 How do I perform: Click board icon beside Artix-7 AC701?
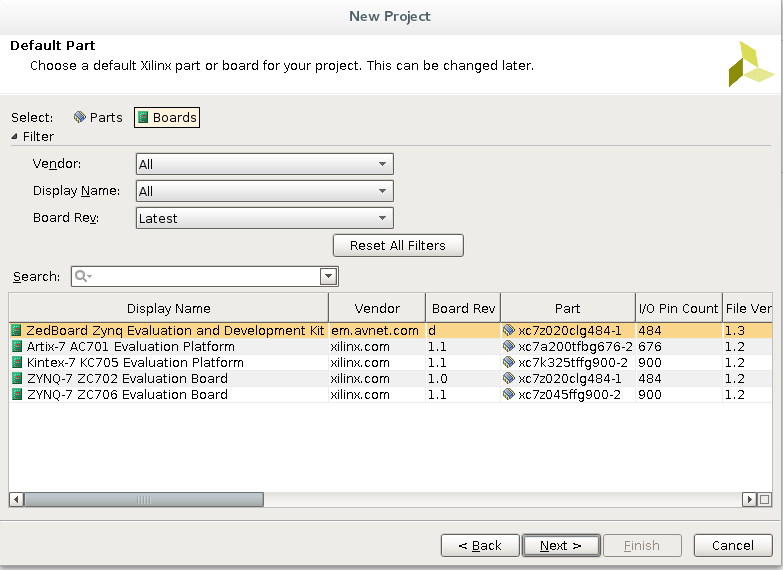(x=17, y=346)
